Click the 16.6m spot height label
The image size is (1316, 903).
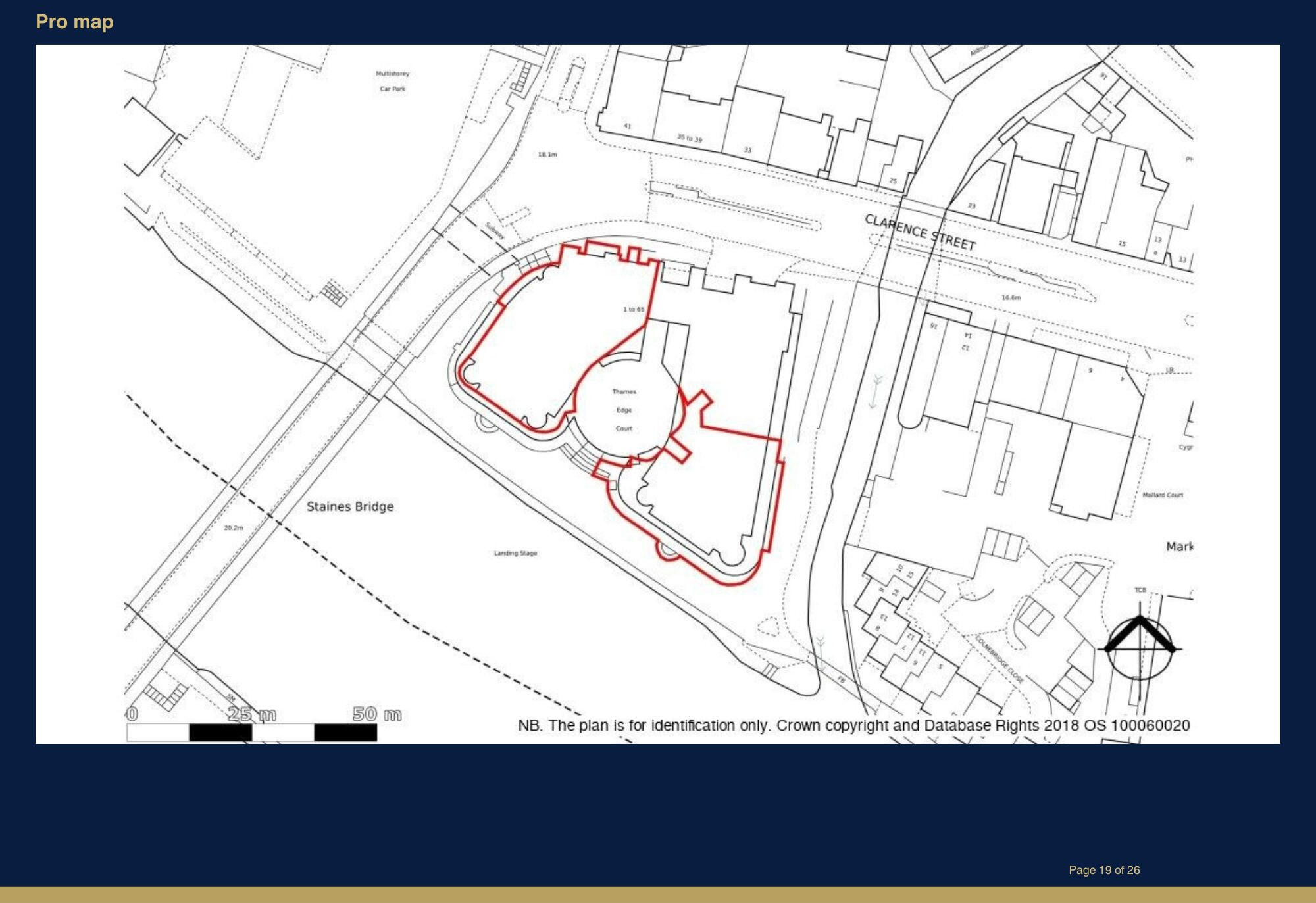pos(1011,298)
